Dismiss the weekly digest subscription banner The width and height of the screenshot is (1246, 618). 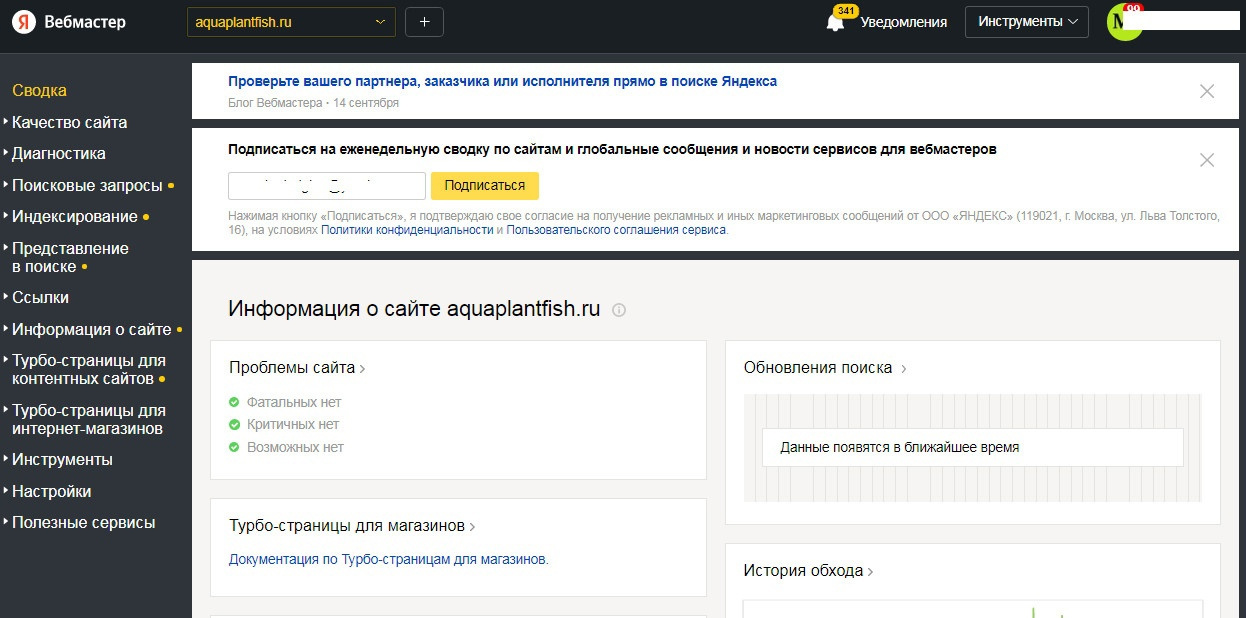pos(1207,160)
